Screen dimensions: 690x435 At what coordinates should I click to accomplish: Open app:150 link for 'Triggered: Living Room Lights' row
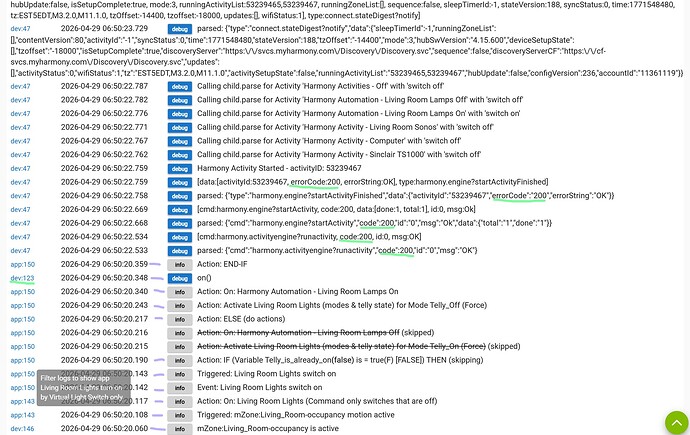22,374
